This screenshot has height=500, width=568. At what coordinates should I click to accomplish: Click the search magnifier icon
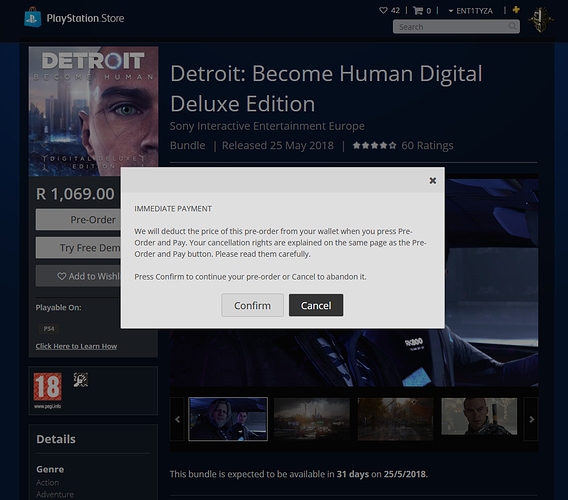tap(512, 26)
